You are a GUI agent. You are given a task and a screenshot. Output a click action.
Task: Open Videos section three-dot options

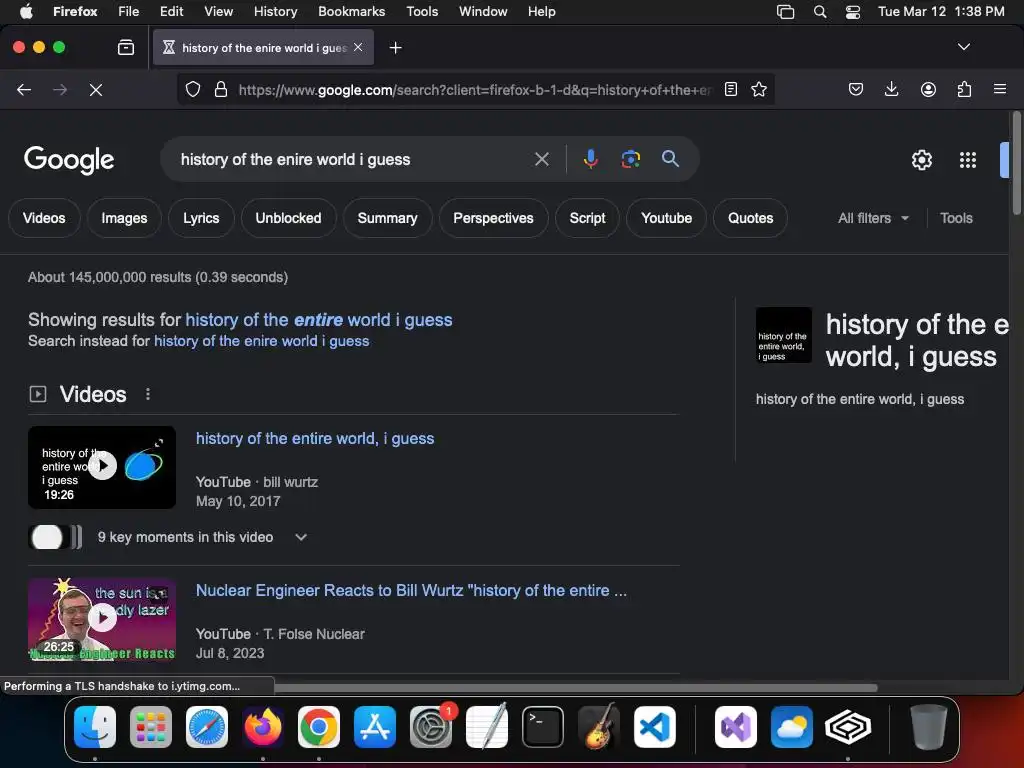coord(148,394)
